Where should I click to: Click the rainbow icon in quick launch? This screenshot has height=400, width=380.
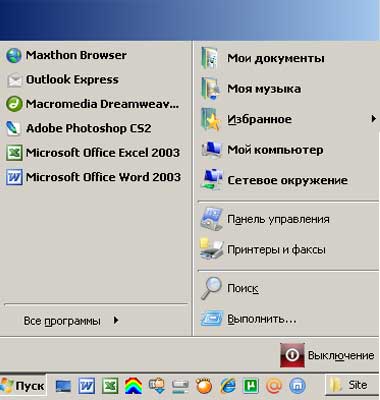[133, 386]
